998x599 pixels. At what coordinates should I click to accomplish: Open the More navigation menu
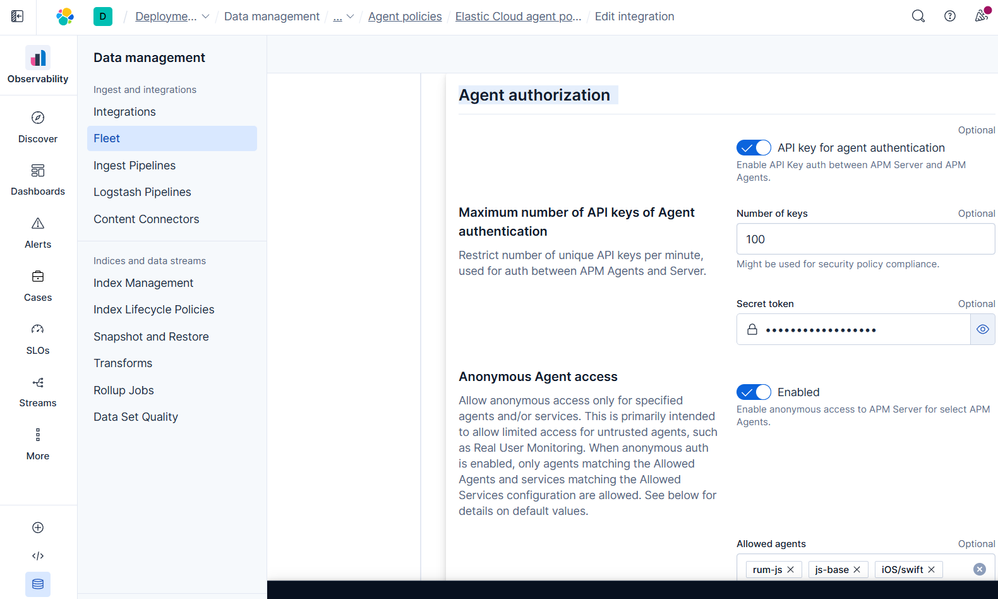(38, 444)
